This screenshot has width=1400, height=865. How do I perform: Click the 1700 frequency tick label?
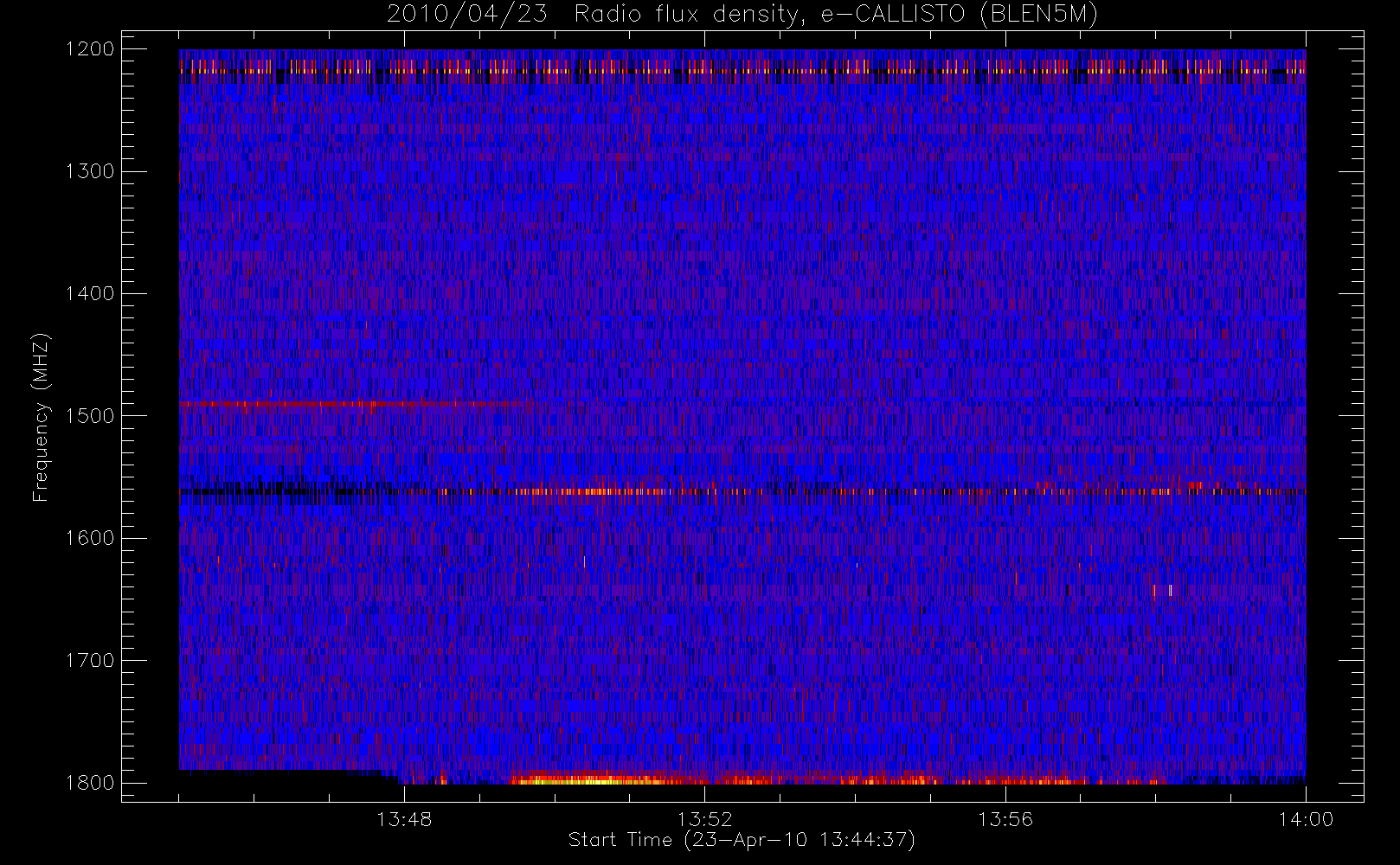point(90,660)
